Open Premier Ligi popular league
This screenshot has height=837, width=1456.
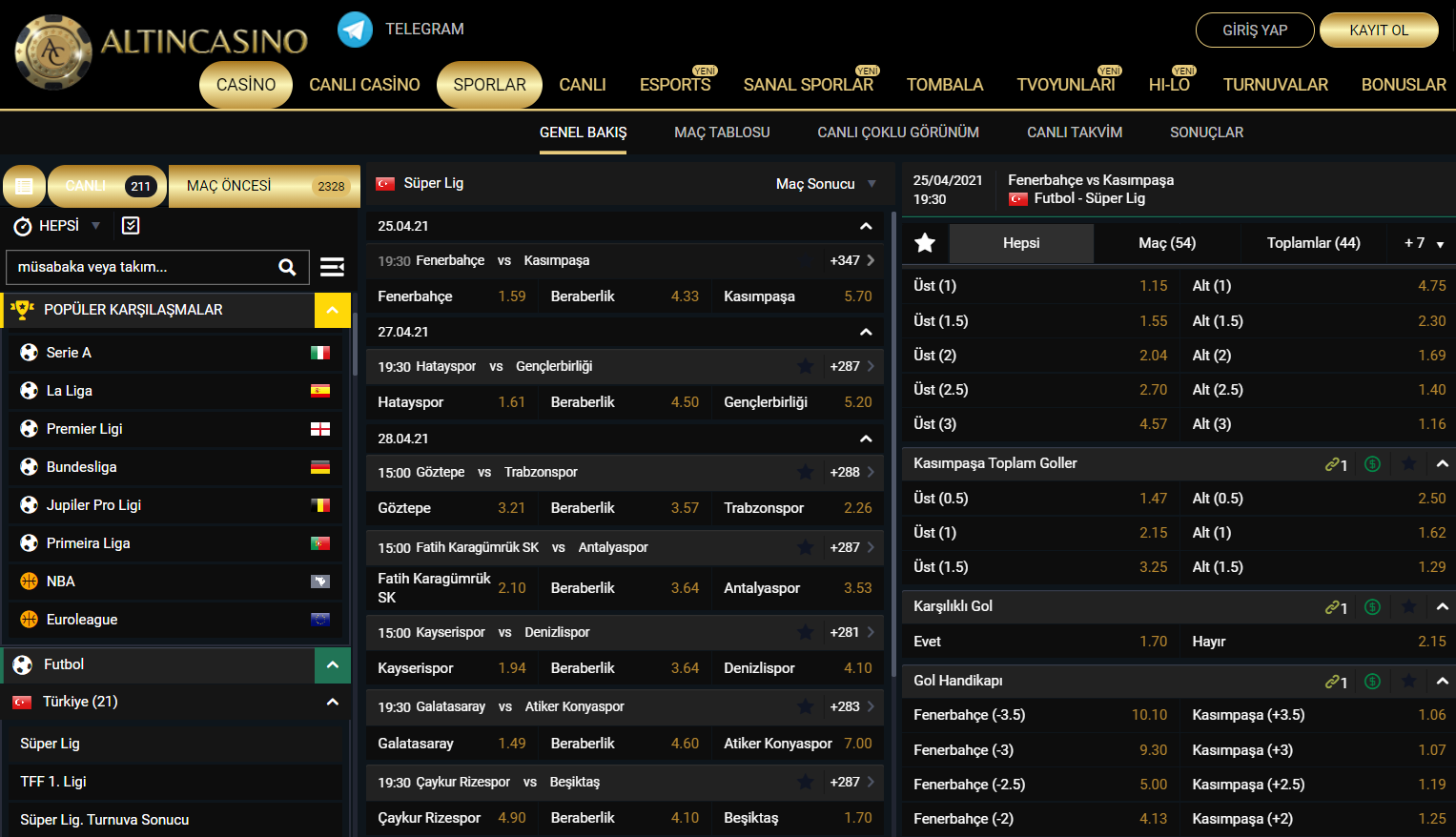174,429
